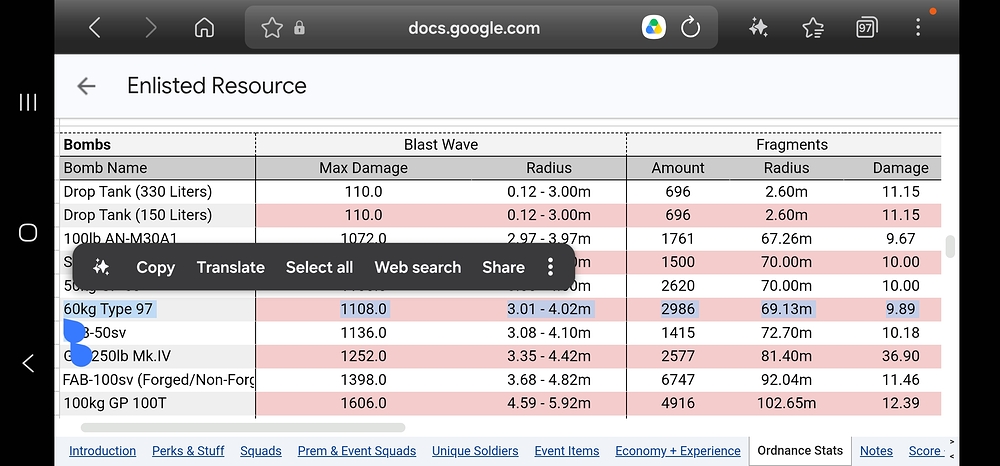The height and width of the screenshot is (466, 1000).
Task: Select fragment radius 81.40m
Action: [x=786, y=356]
